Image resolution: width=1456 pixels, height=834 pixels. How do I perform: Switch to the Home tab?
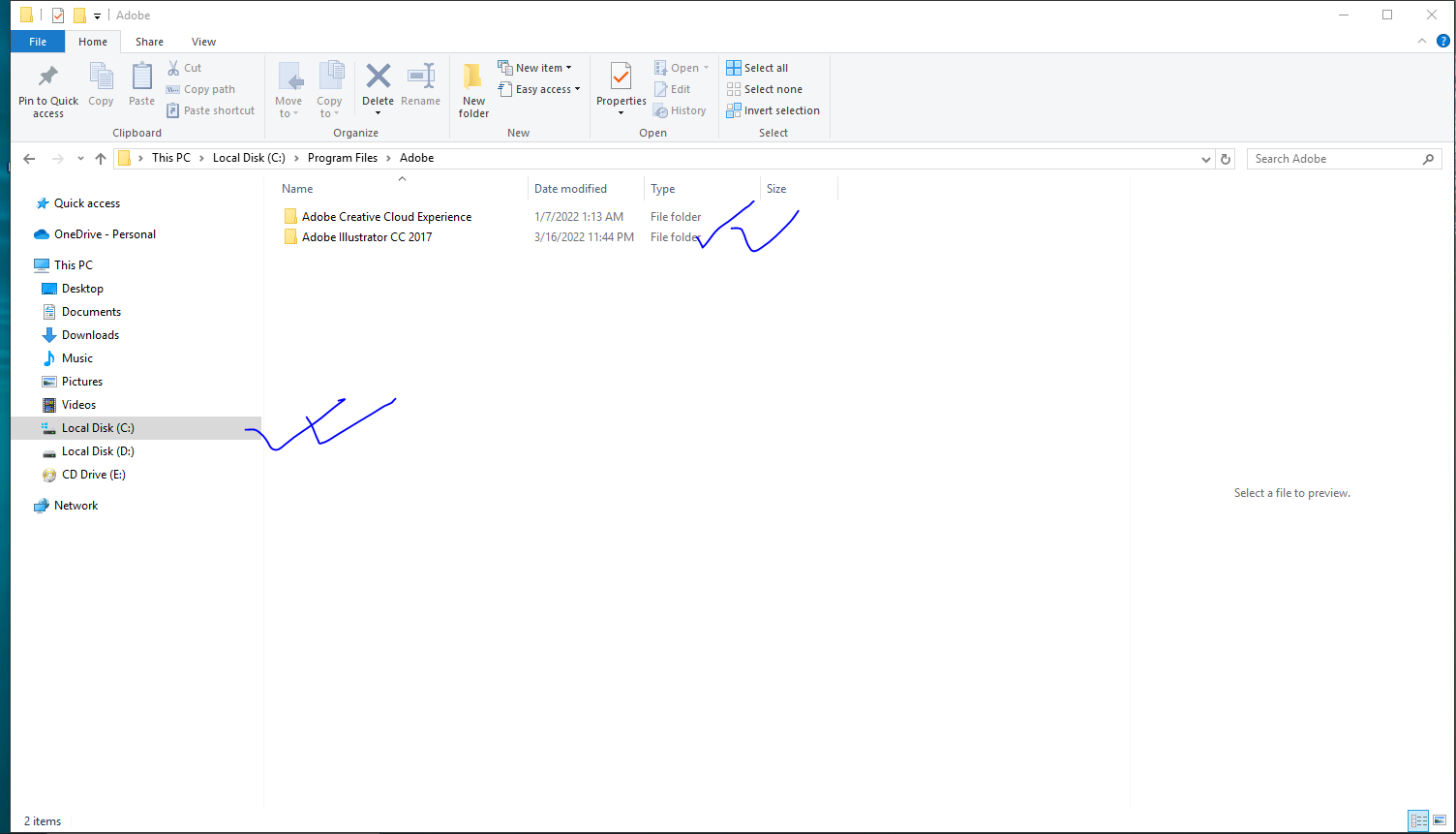tap(93, 42)
